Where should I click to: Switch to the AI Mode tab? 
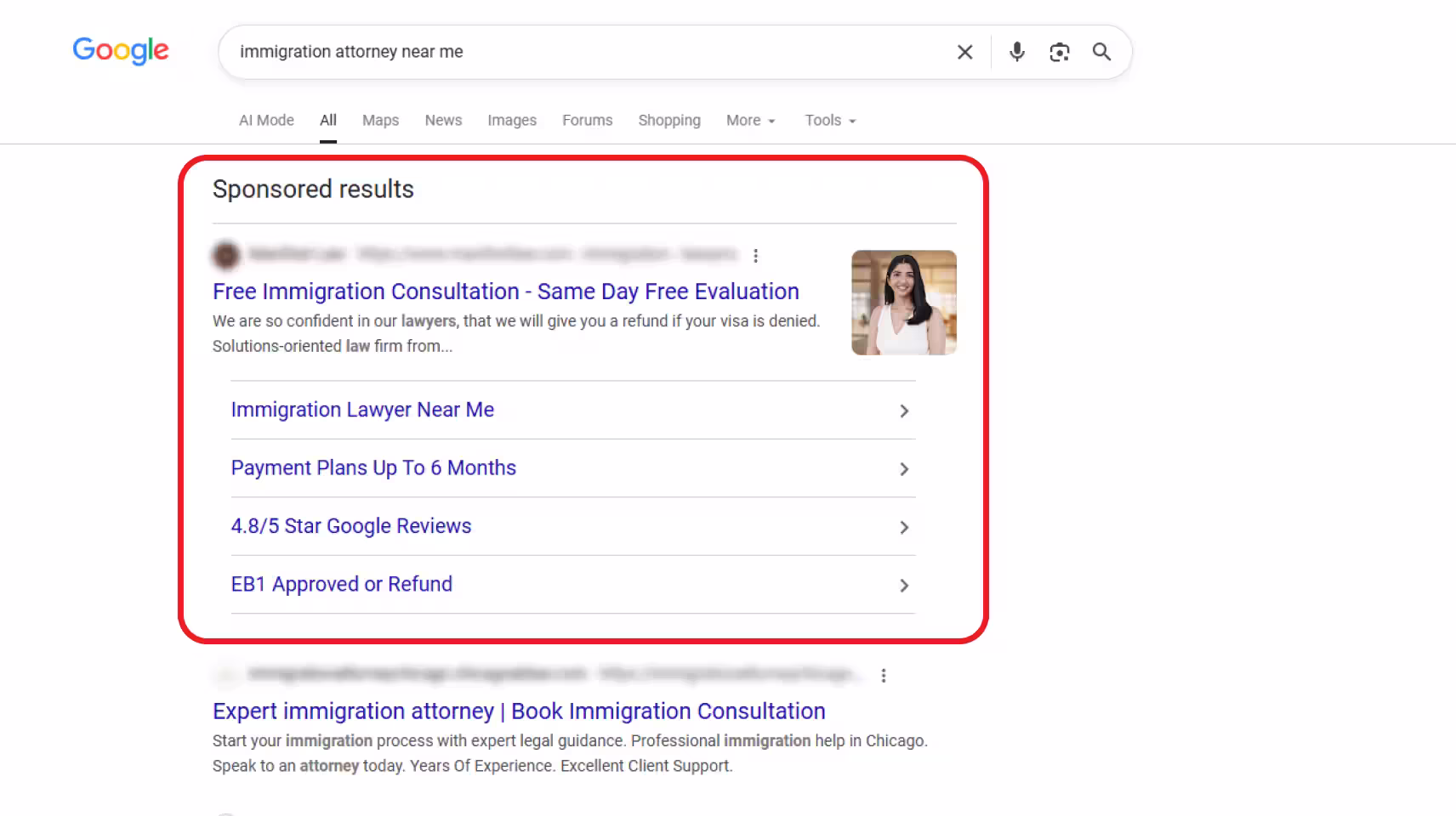tap(266, 120)
